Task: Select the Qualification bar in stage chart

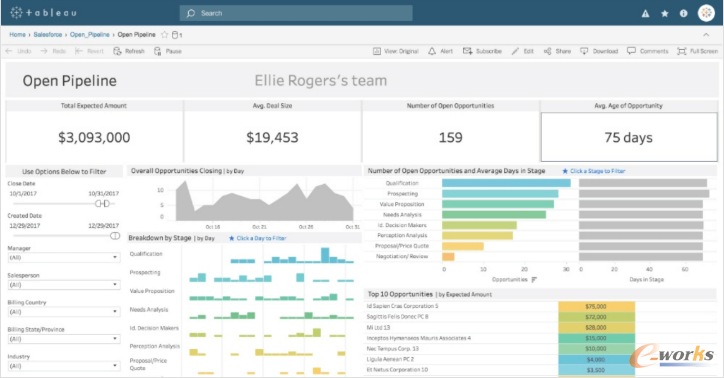Action: coord(506,183)
